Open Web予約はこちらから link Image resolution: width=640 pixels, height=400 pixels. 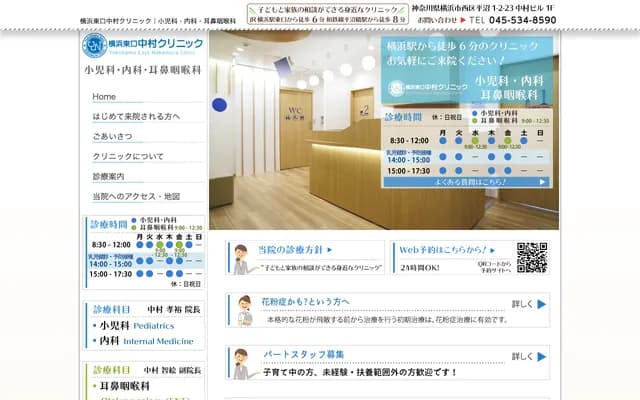tap(447, 250)
